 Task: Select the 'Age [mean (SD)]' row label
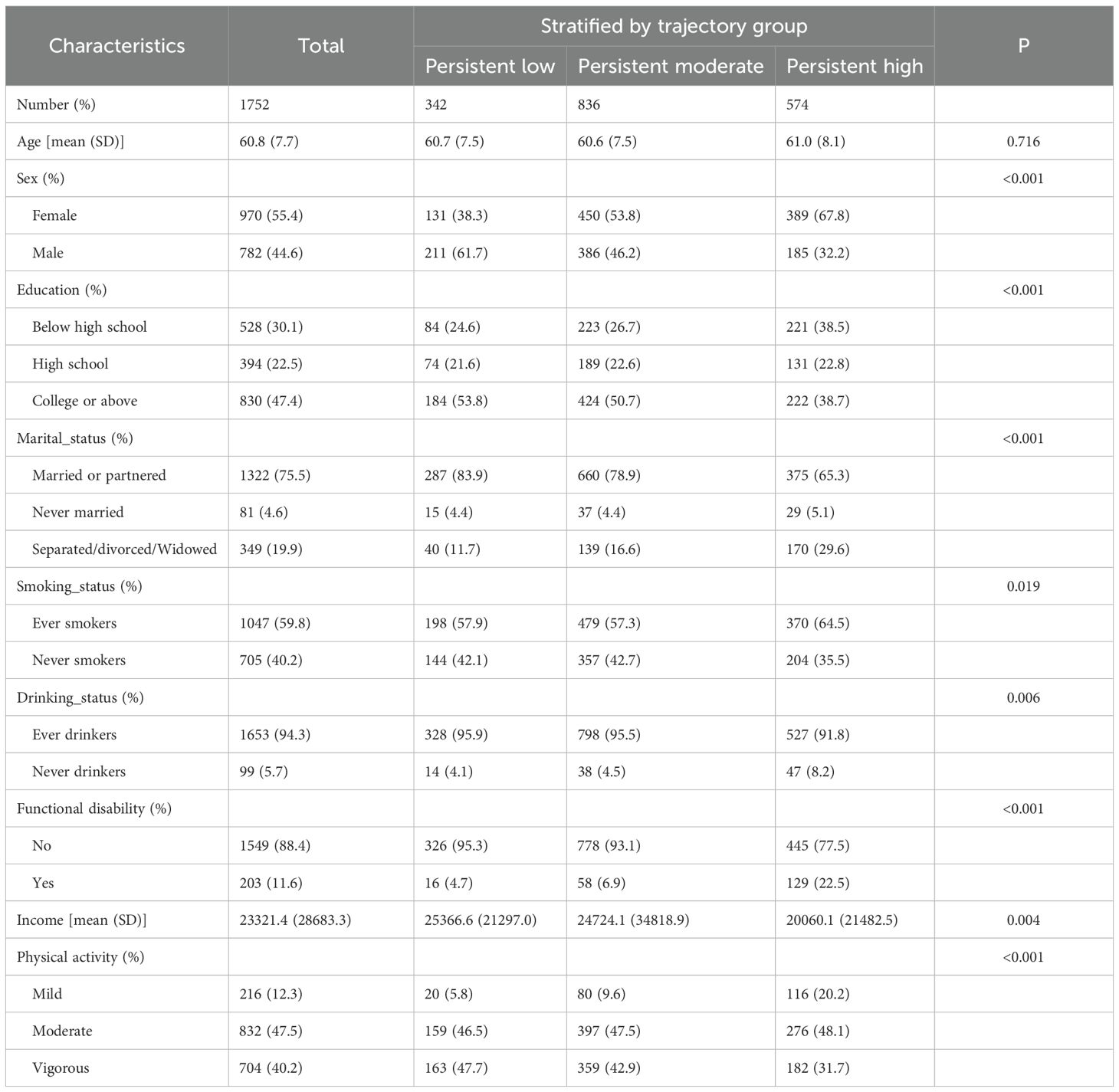click(71, 142)
